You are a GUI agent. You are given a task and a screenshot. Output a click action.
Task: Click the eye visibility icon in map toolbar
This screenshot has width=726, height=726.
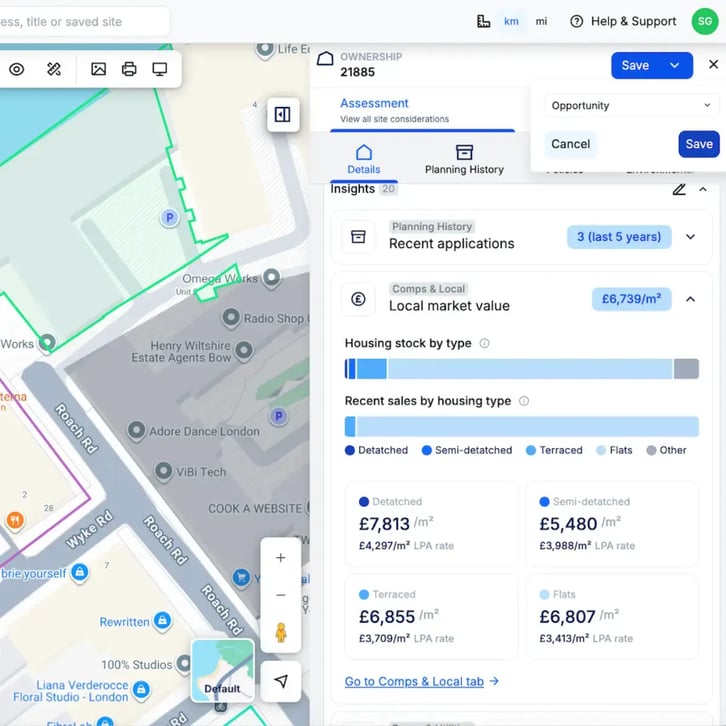click(x=17, y=69)
